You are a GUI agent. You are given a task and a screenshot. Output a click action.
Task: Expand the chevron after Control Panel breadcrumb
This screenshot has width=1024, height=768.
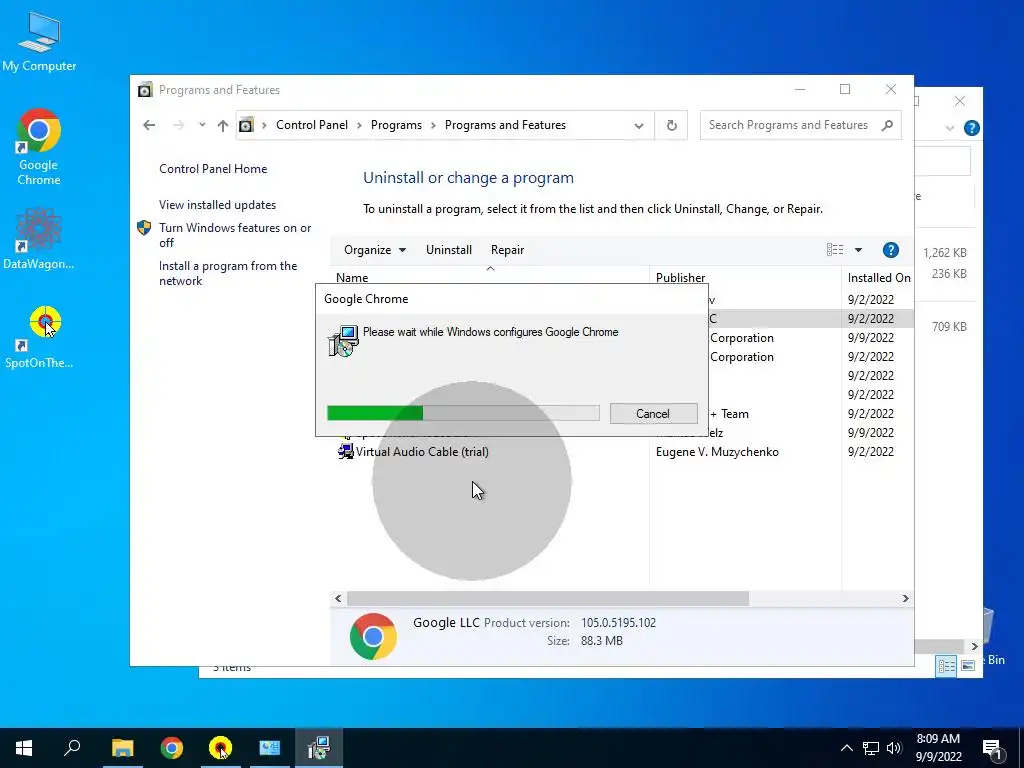coord(359,125)
